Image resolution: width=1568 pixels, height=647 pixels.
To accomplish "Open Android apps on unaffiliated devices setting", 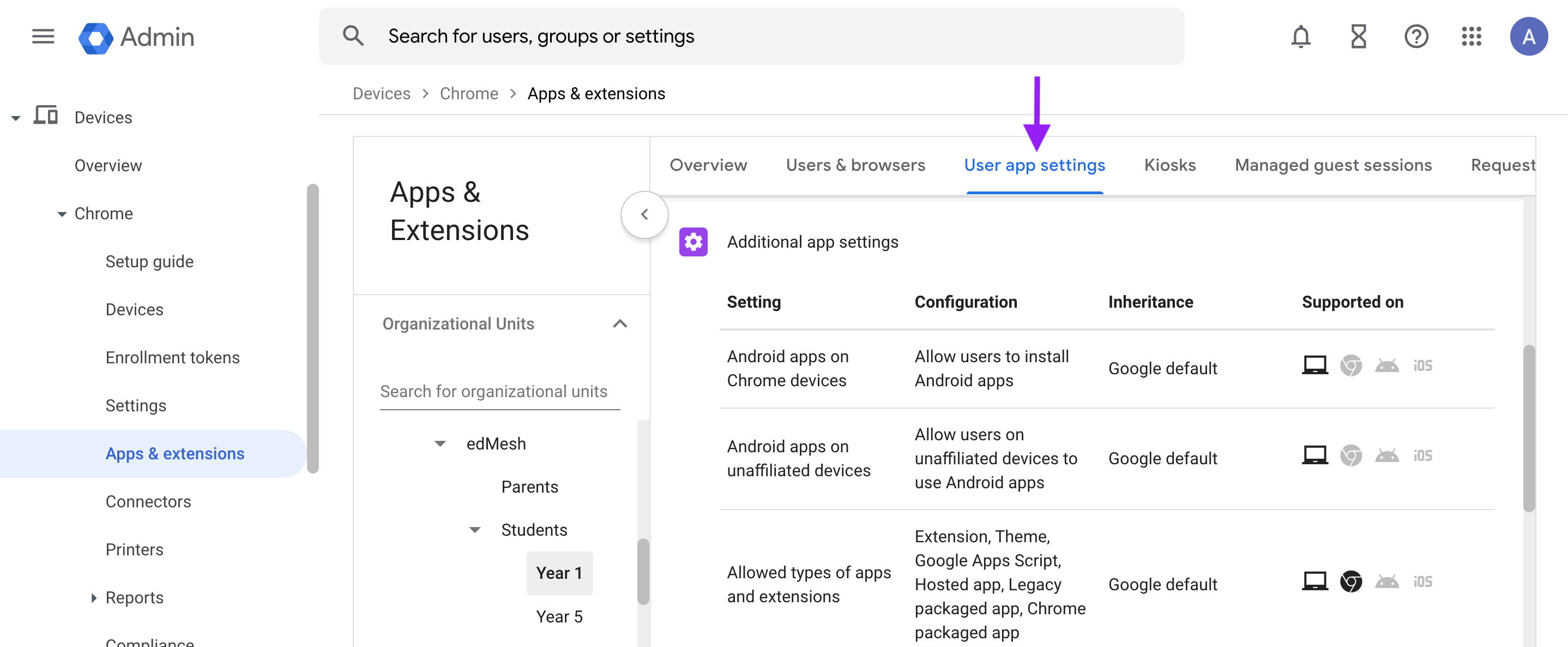I will tap(799, 459).
